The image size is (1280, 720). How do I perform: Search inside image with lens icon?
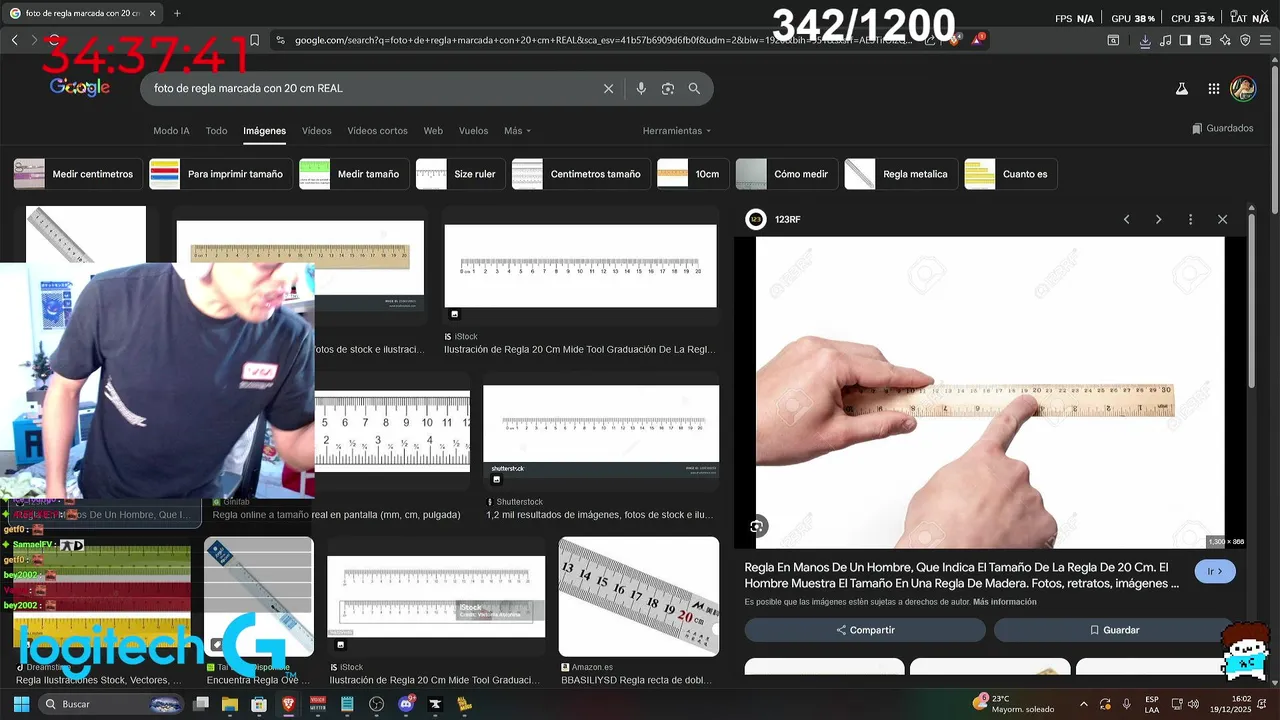click(757, 526)
